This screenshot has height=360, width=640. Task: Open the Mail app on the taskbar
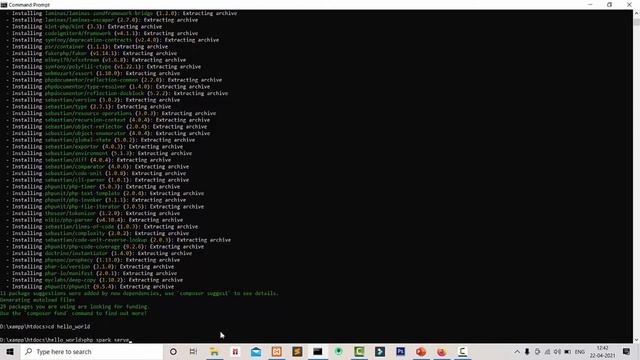pyautogui.click(x=256, y=351)
